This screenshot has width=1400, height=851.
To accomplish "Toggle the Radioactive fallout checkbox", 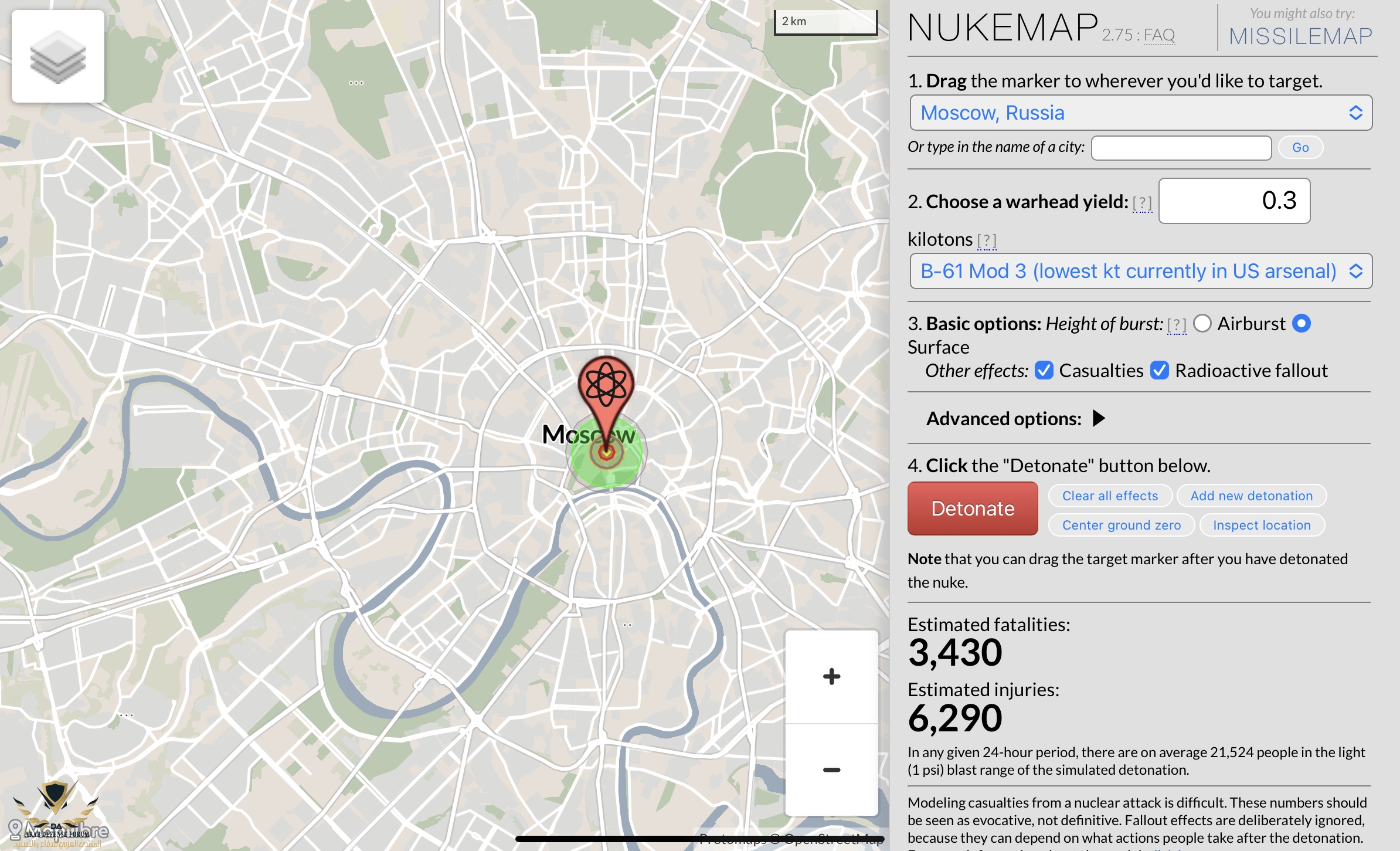I will coord(1160,371).
